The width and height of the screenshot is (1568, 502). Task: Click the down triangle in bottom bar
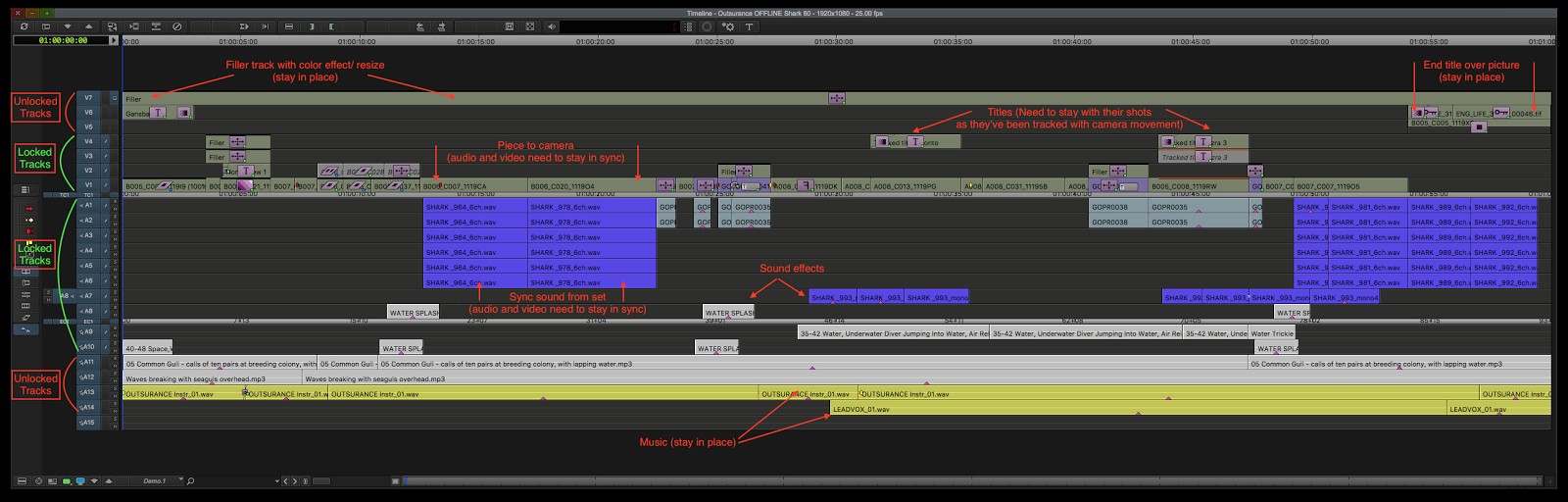[x=94, y=481]
